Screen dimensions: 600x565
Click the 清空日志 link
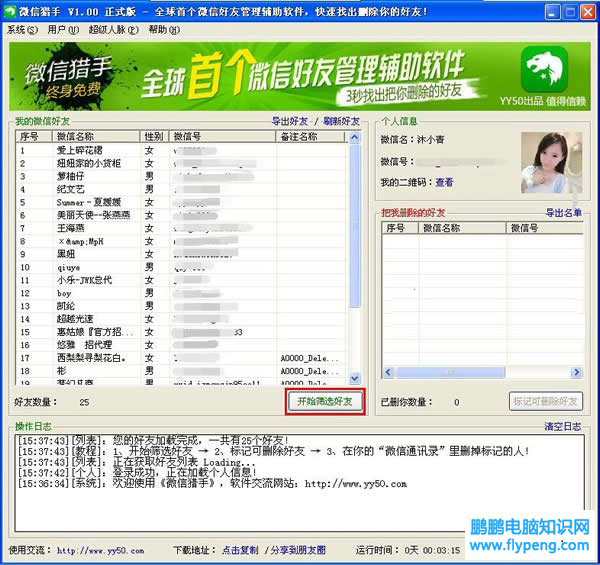coord(562,426)
